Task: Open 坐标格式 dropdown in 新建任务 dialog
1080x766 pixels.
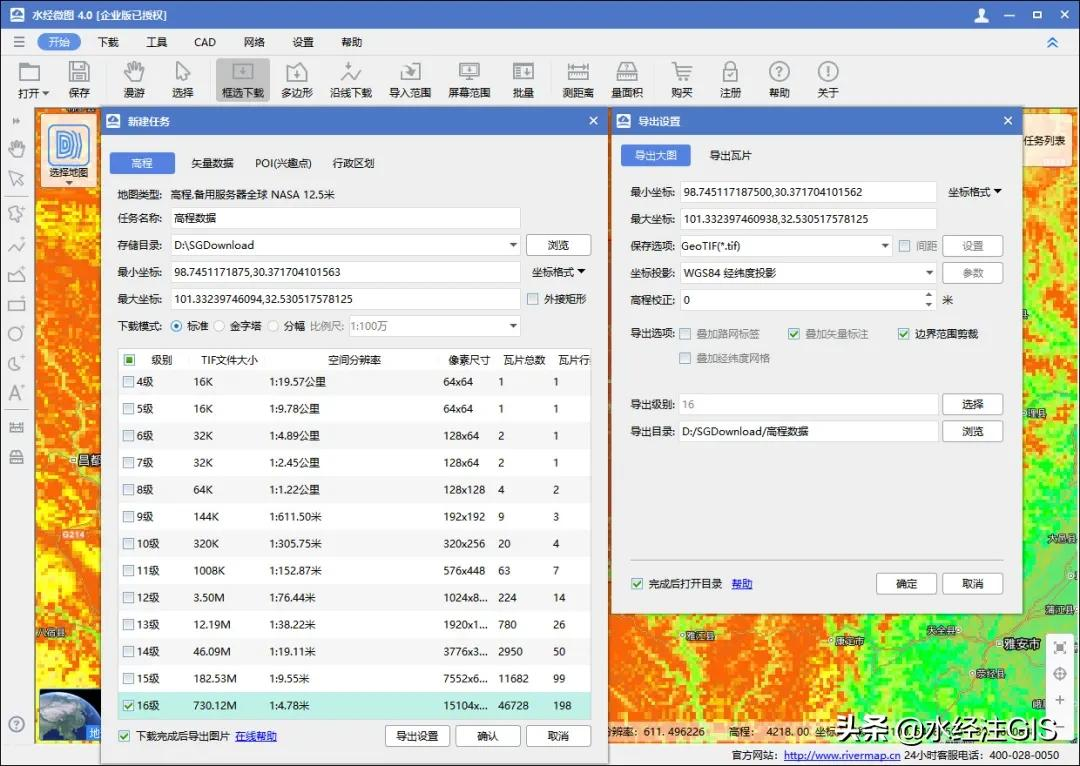Action: 558,272
